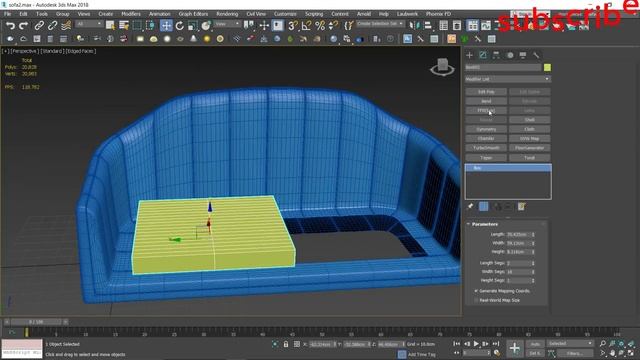Open the Perspective viewport label menu
Screen dimensions: 640x360
point(24,51)
